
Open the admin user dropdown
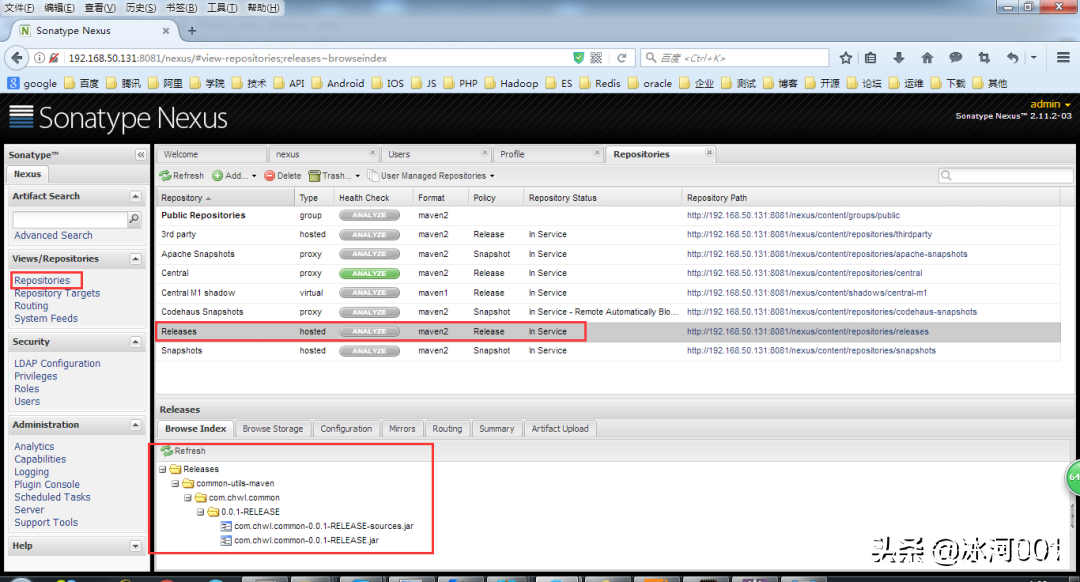click(x=1050, y=104)
